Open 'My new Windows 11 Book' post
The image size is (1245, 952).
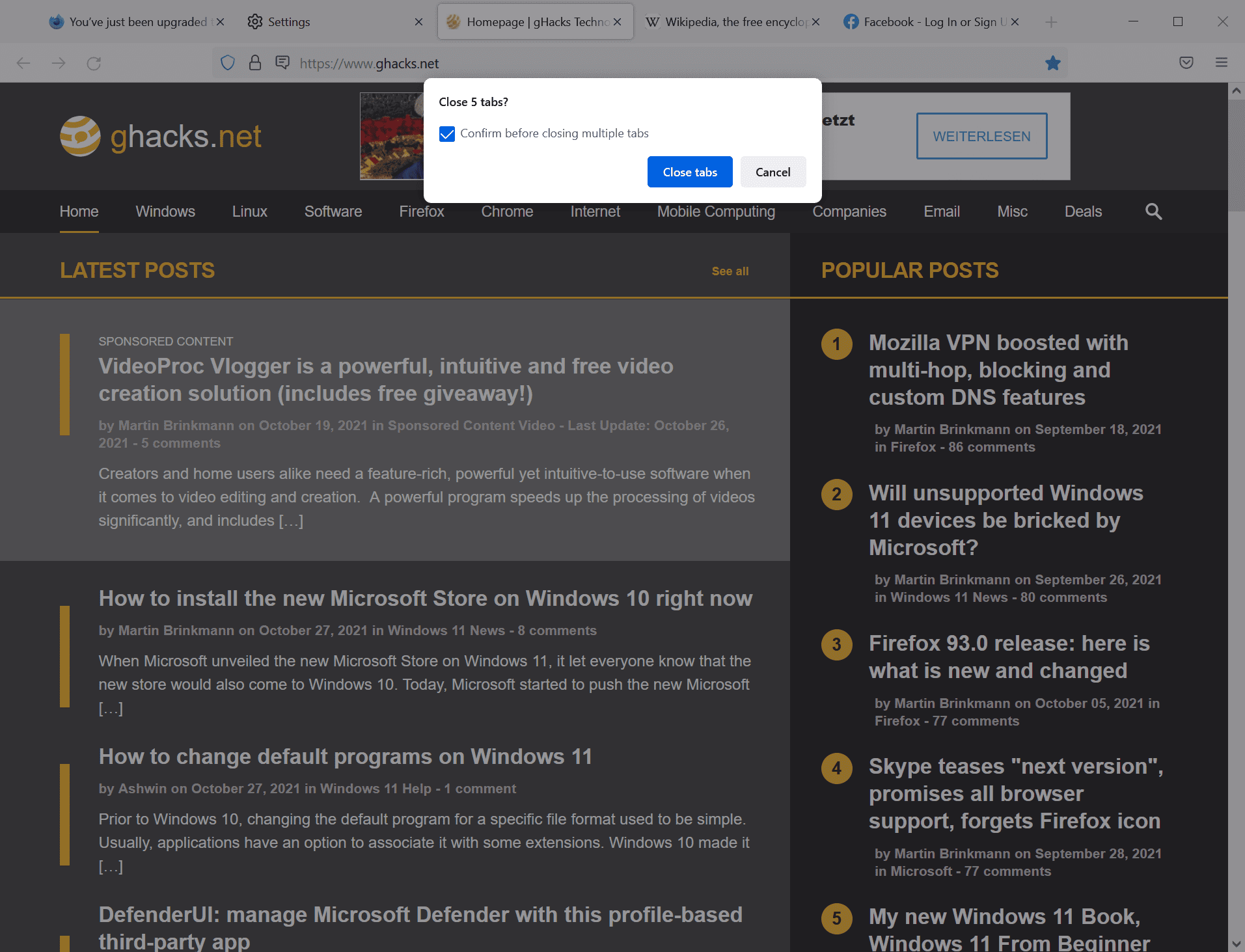1009,929
